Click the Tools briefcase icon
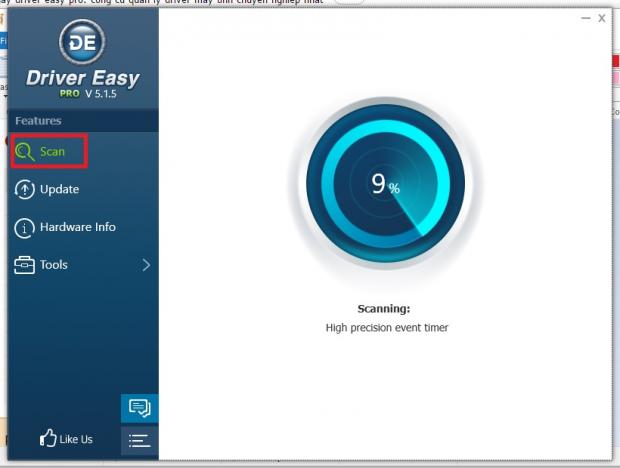The image size is (620, 468). point(24,265)
